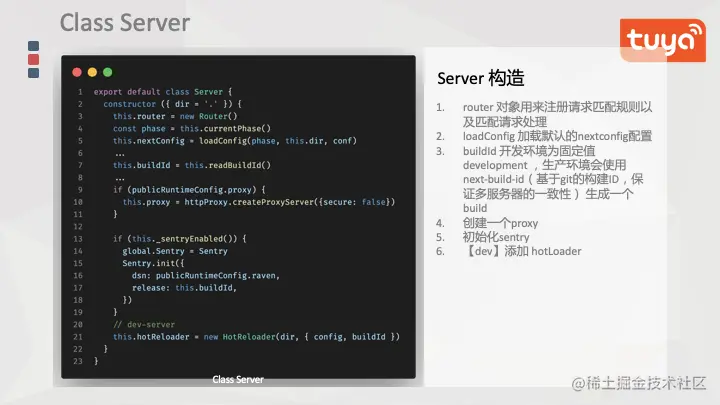This screenshot has height=405, width=720.
Task: Click the 'Server 构造' heading
Action: click(480, 78)
